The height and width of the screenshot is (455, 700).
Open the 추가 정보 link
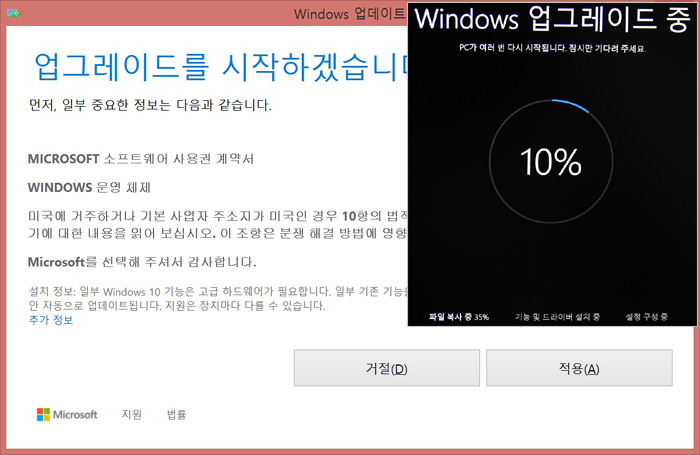tap(51, 320)
